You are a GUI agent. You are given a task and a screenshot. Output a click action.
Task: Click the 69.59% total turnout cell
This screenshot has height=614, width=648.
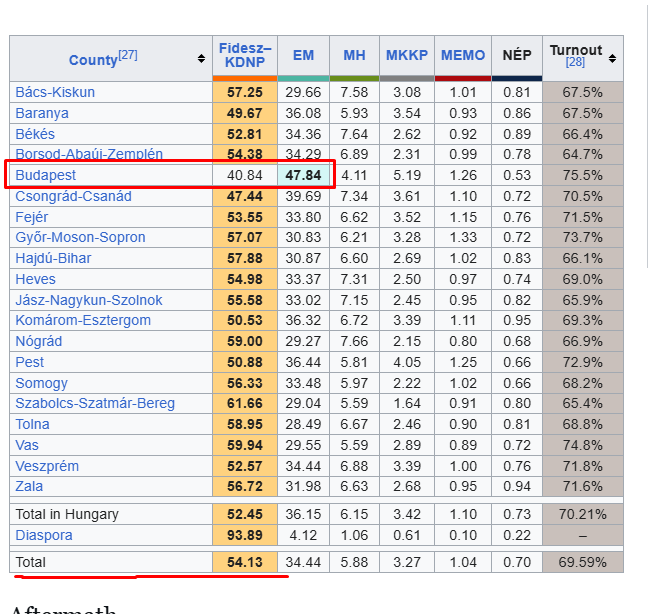click(x=582, y=562)
